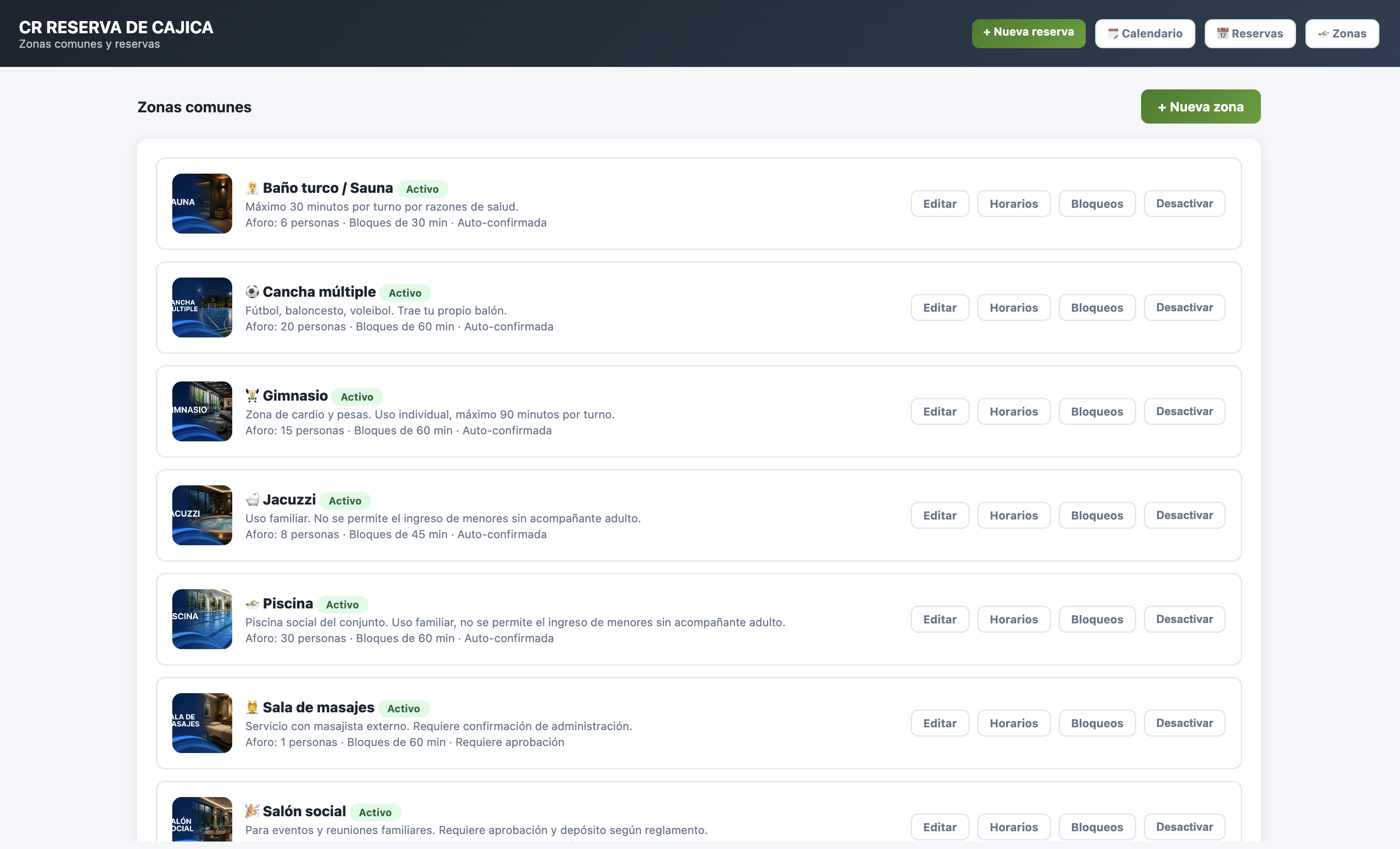Open the Salón social thumbnail image
This screenshot has width=1400, height=849.
[x=202, y=819]
